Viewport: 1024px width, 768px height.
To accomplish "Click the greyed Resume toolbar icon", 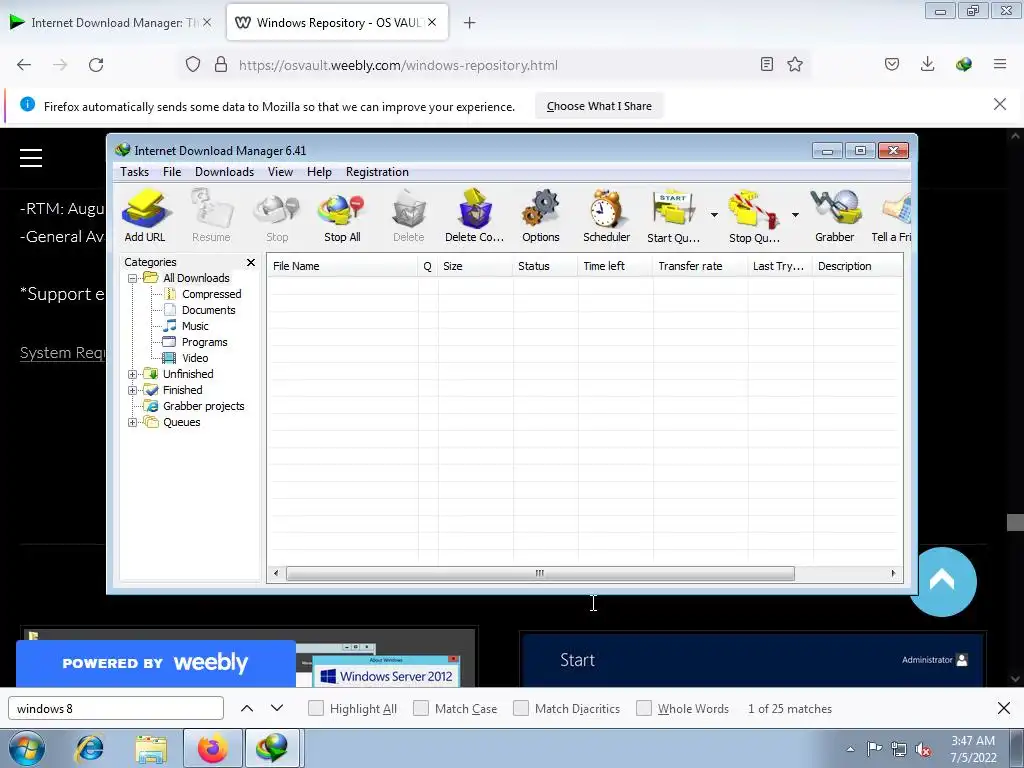I will [x=211, y=216].
